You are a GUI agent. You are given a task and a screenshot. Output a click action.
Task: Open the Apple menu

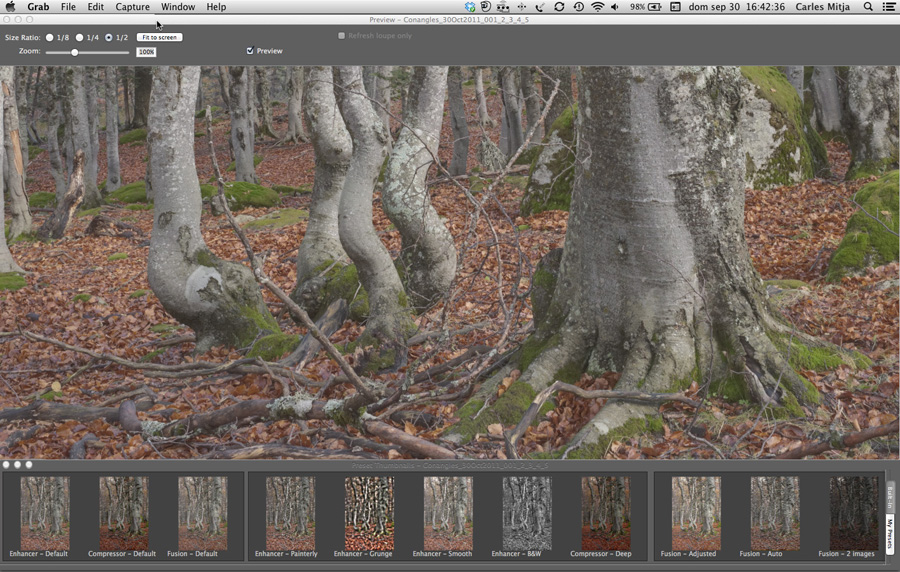click(10, 7)
